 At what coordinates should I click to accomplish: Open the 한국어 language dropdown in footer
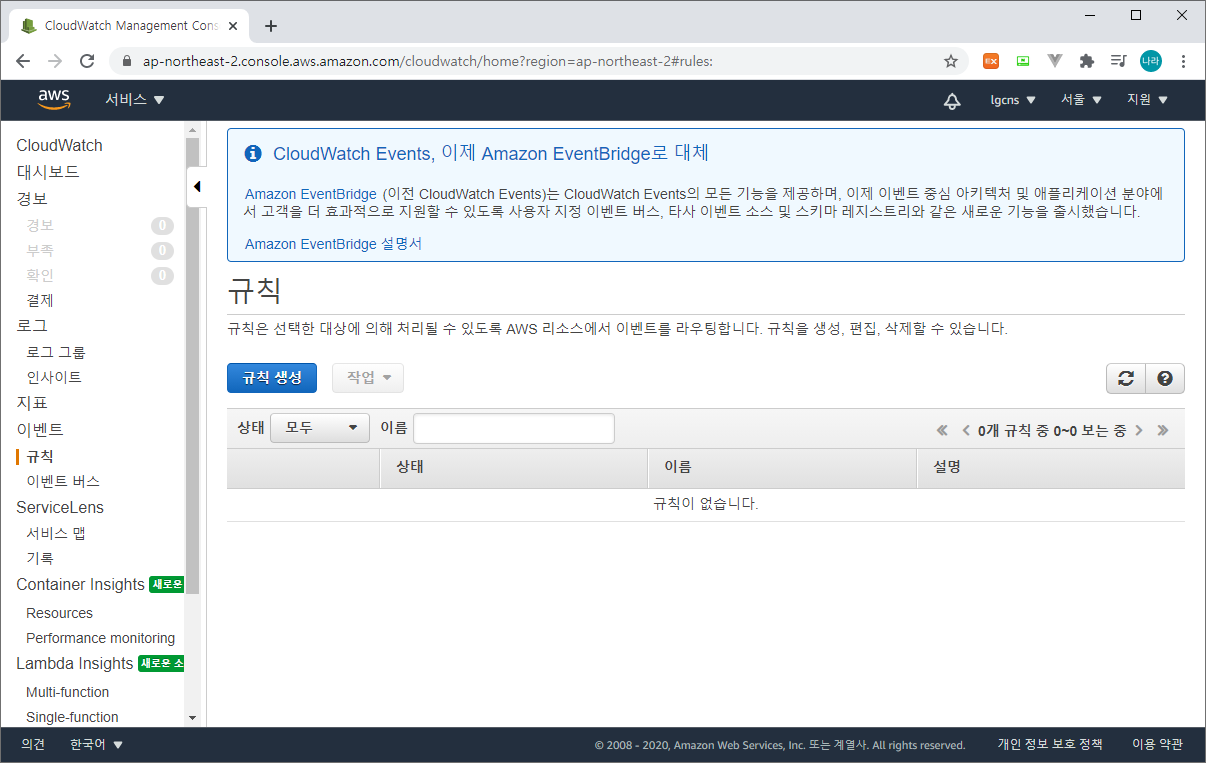point(96,744)
